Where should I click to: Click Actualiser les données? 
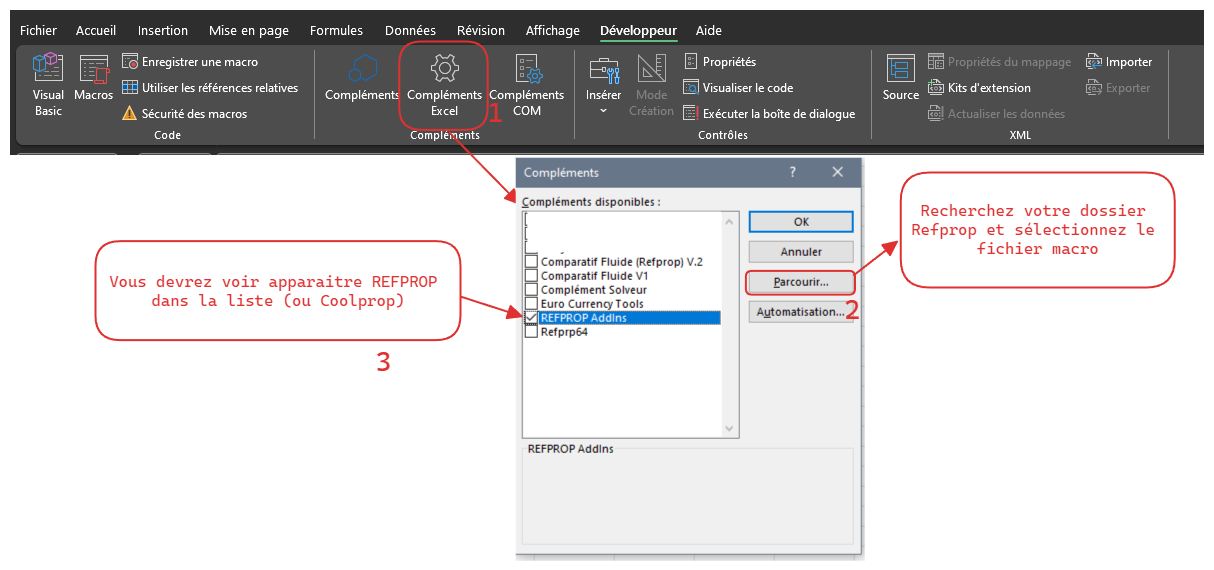coord(996,114)
